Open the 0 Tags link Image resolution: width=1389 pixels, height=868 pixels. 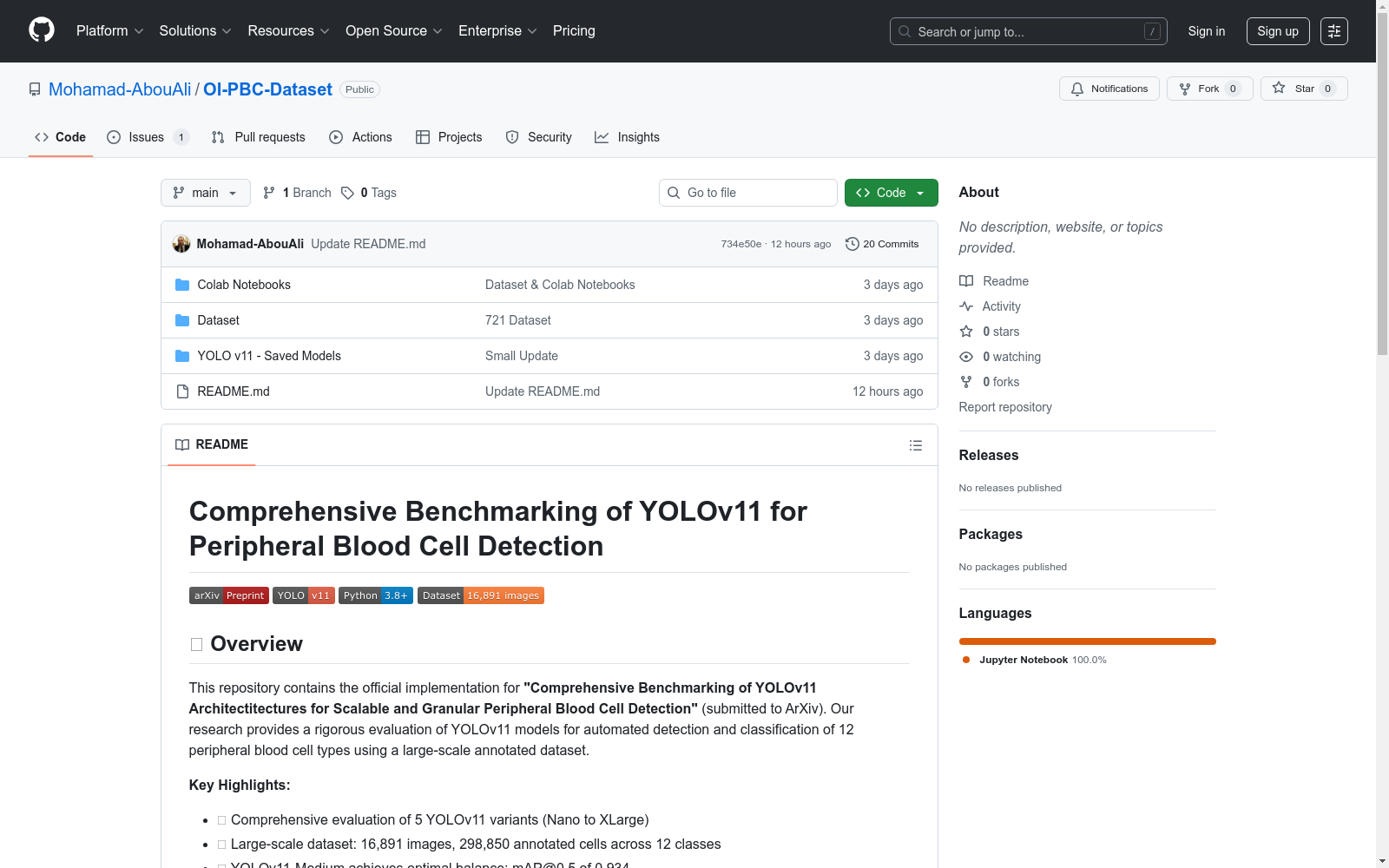click(x=369, y=193)
